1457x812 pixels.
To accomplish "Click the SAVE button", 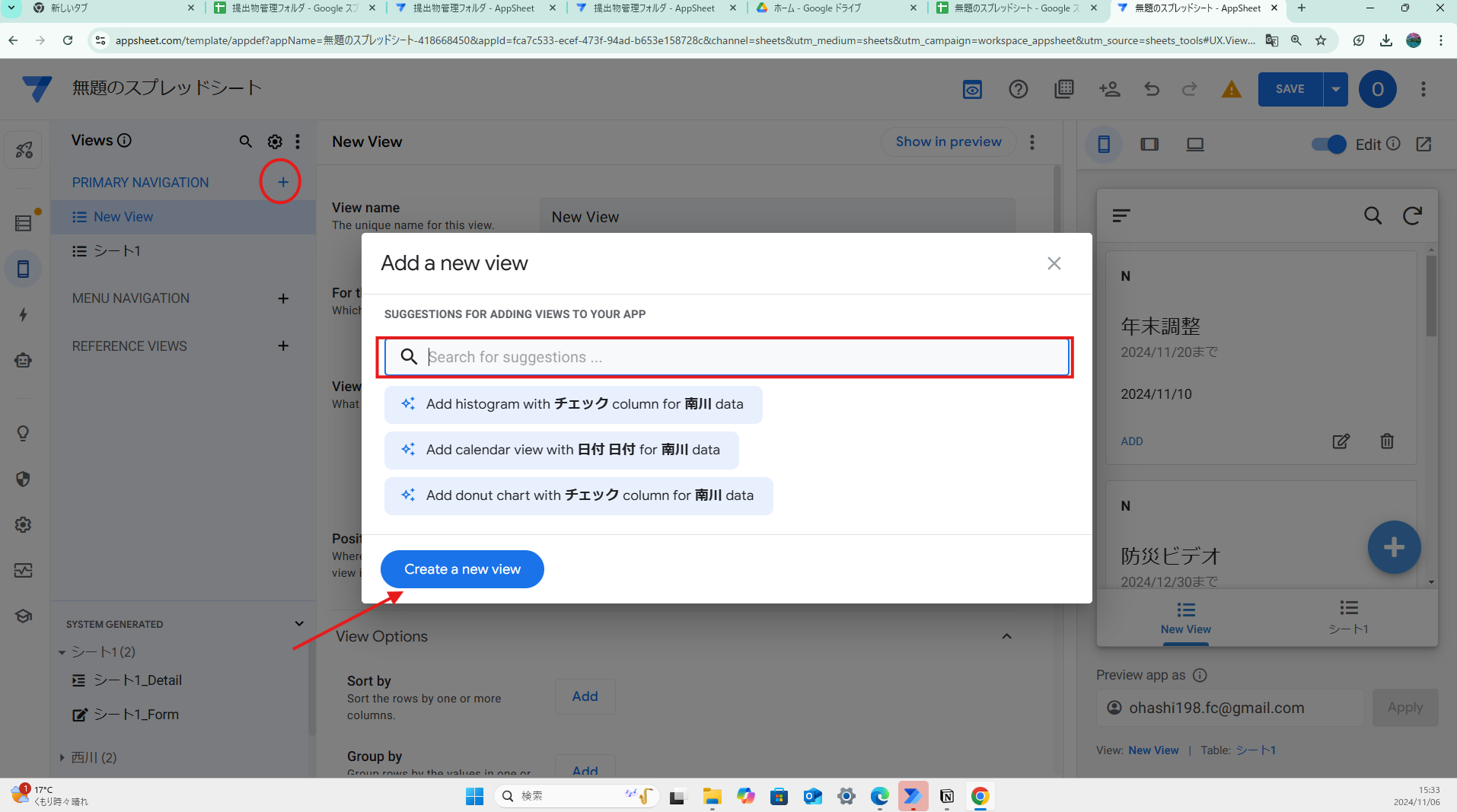I will click(1290, 89).
